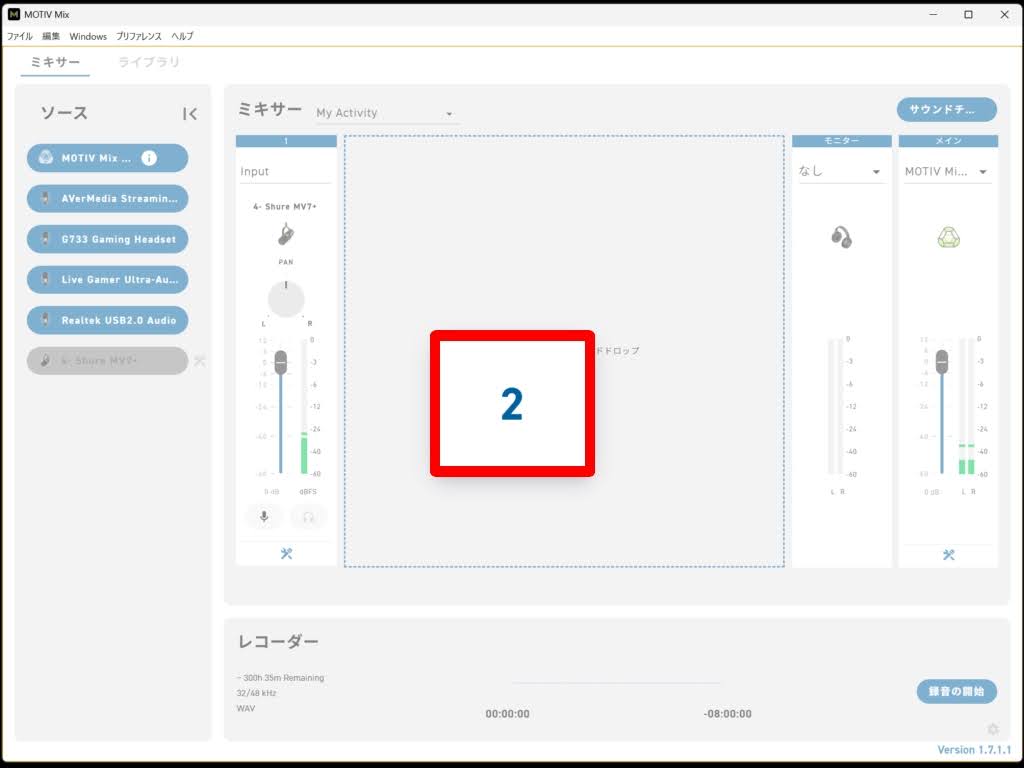Click the green MOTIV Mix main output icon
This screenshot has height=768, width=1024.
tap(948, 237)
